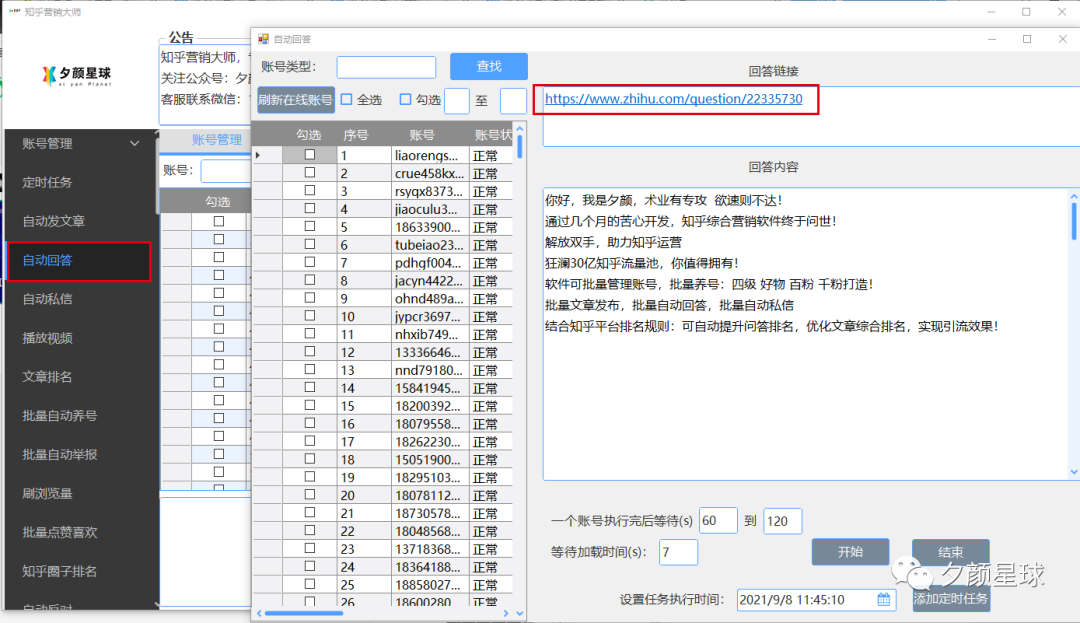The image size is (1080, 623).
Task: Check the 全选 checkbox
Action: point(346,99)
